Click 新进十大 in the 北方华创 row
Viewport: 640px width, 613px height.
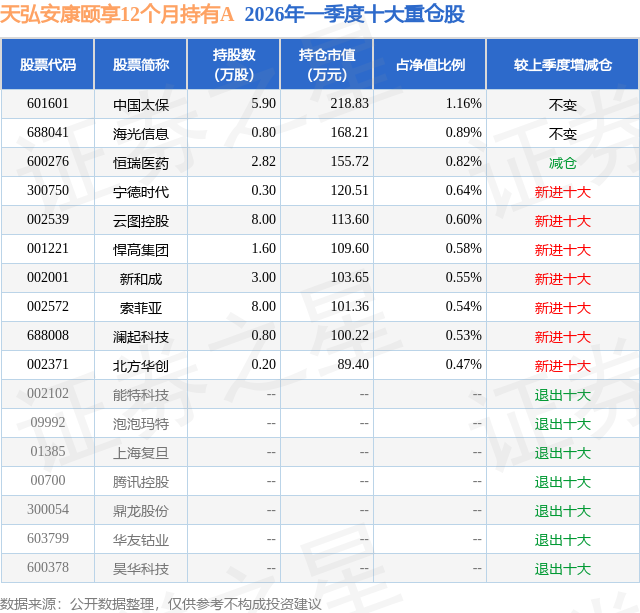(562, 366)
